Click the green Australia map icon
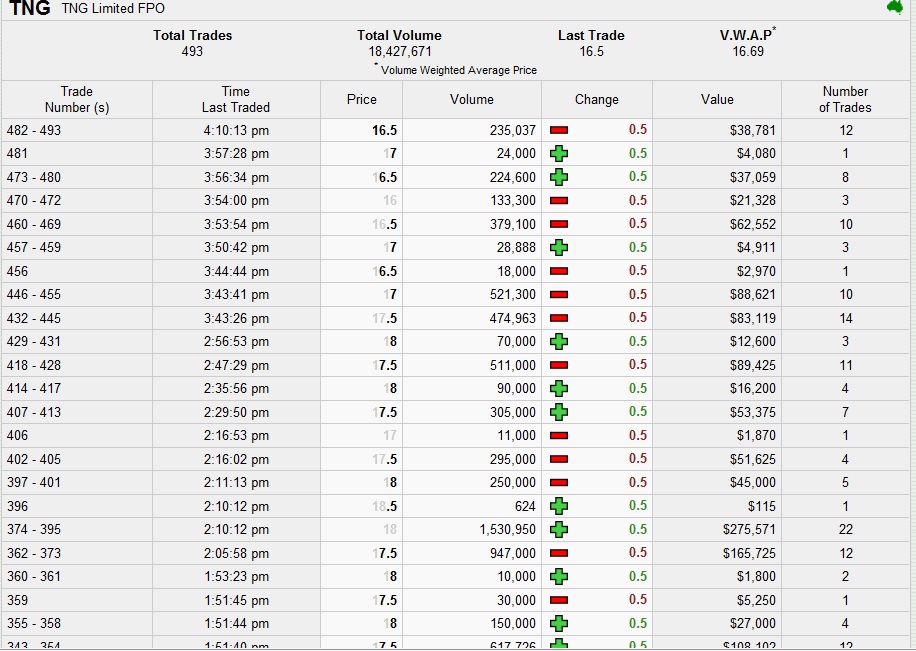916x651 pixels. coord(895,8)
